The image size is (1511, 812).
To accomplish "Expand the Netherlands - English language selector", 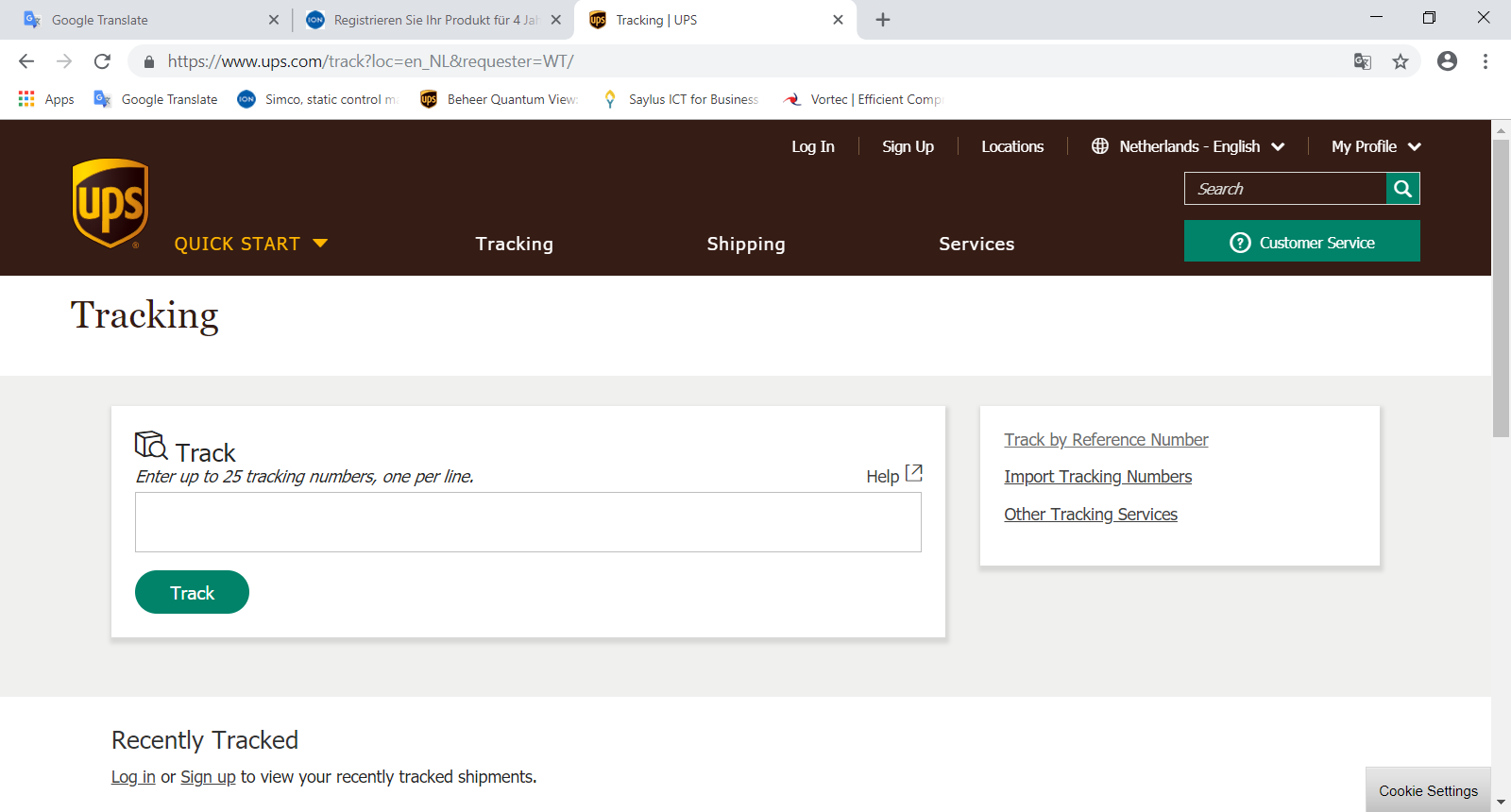I will coord(1189,146).
